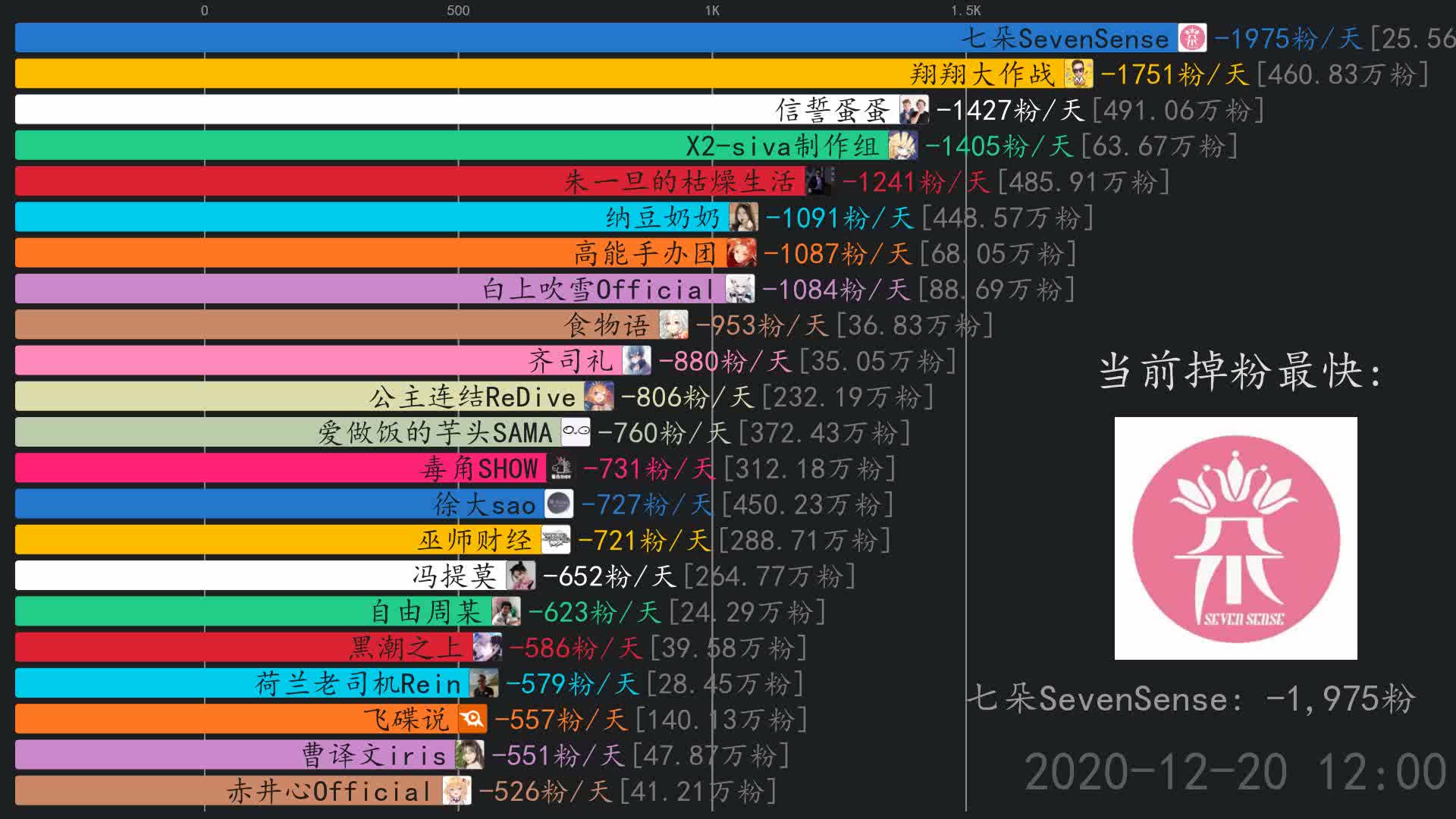Click the [28.45万粉] total for 荷兰老司机Rein
Viewport: 1456px width, 819px height.
726,684
